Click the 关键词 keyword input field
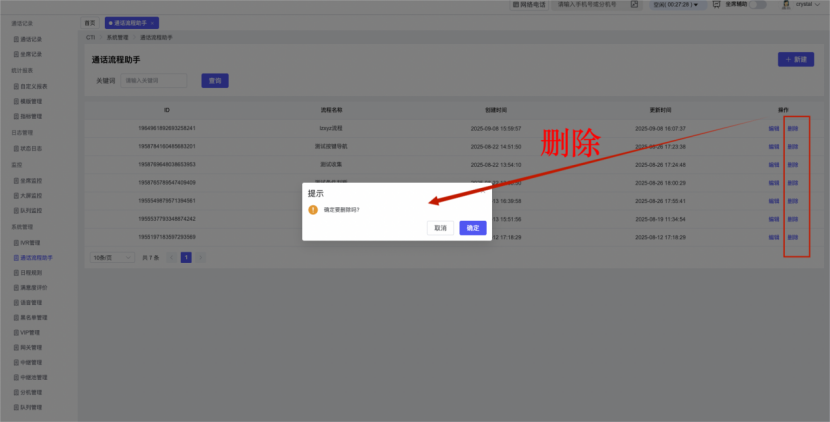Screen dimensions: 830x422 154,80
